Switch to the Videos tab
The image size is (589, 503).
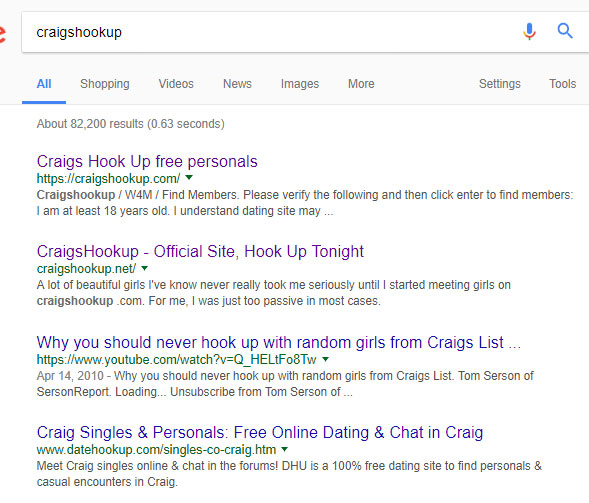coord(176,84)
